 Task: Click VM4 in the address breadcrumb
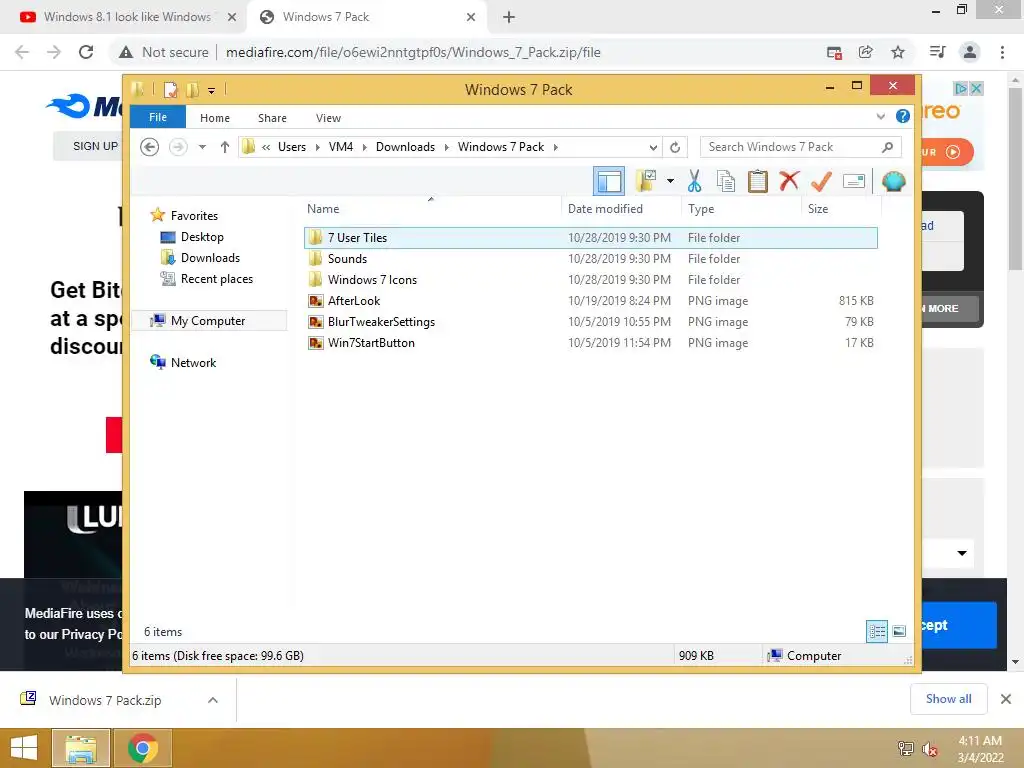pyautogui.click(x=341, y=147)
